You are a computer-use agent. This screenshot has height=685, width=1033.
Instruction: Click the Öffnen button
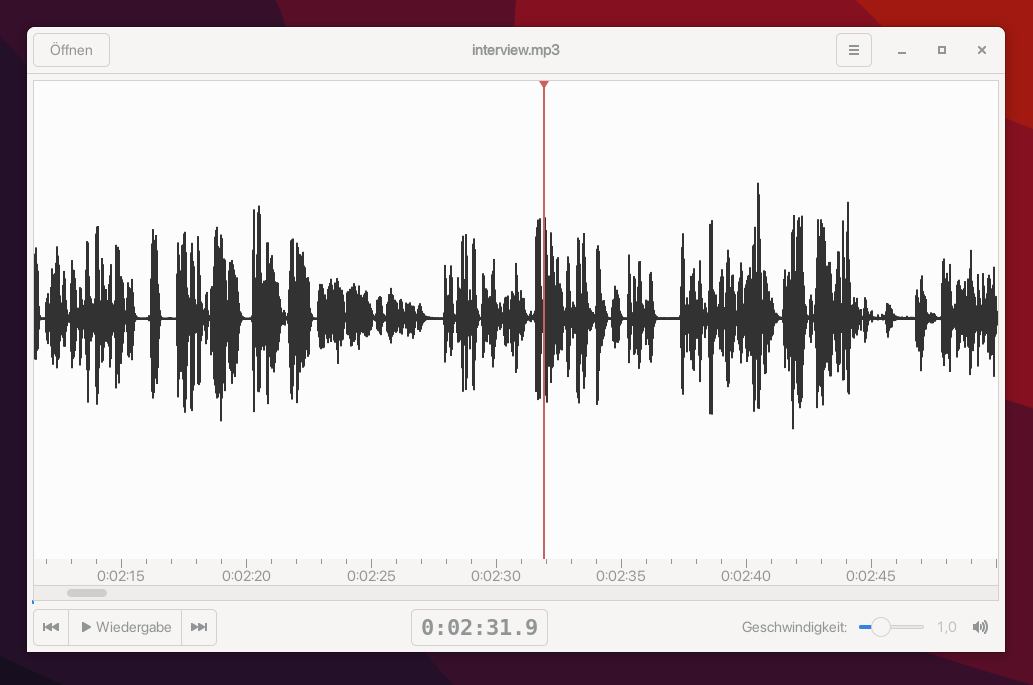coord(71,50)
